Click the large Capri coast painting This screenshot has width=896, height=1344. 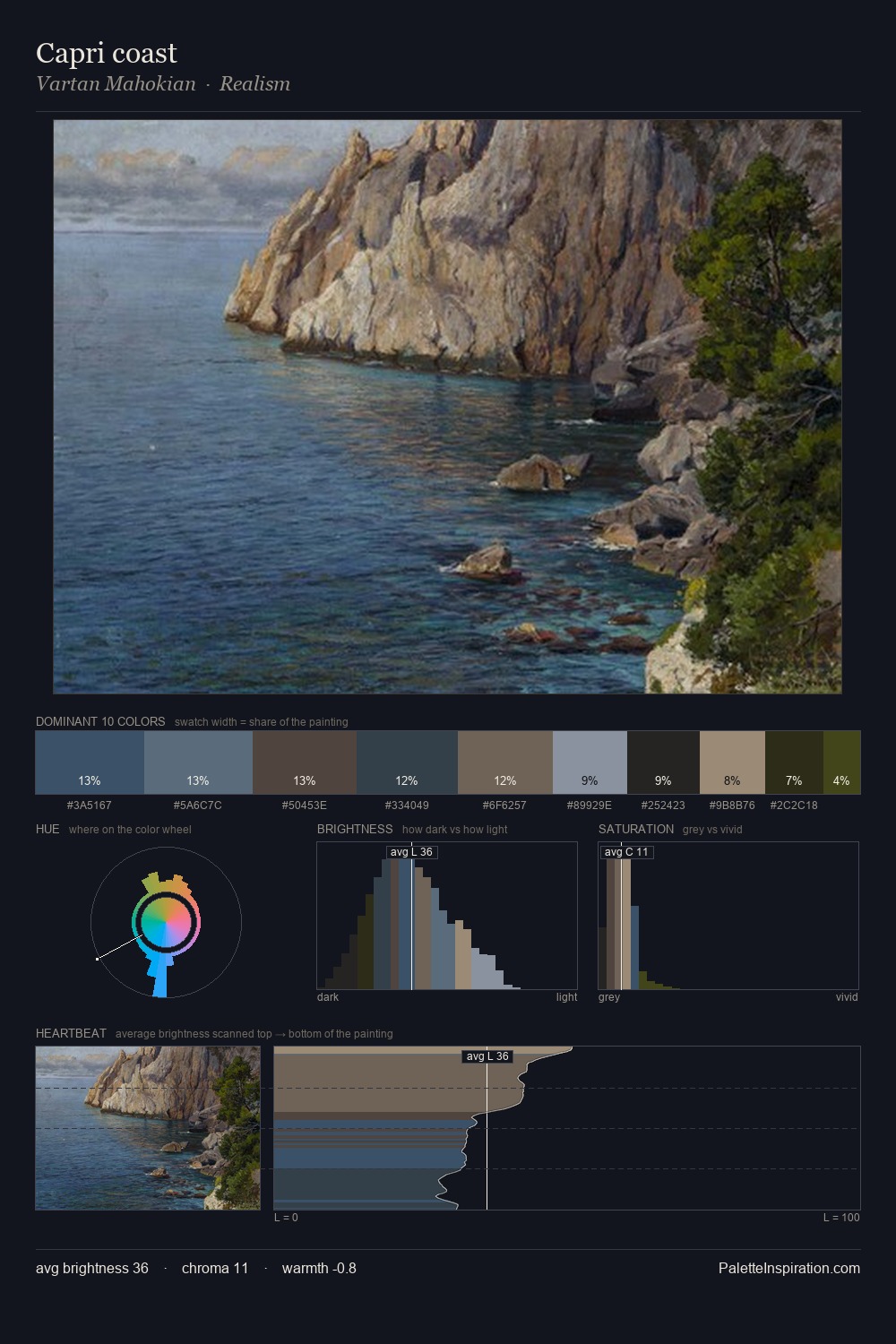(x=447, y=407)
